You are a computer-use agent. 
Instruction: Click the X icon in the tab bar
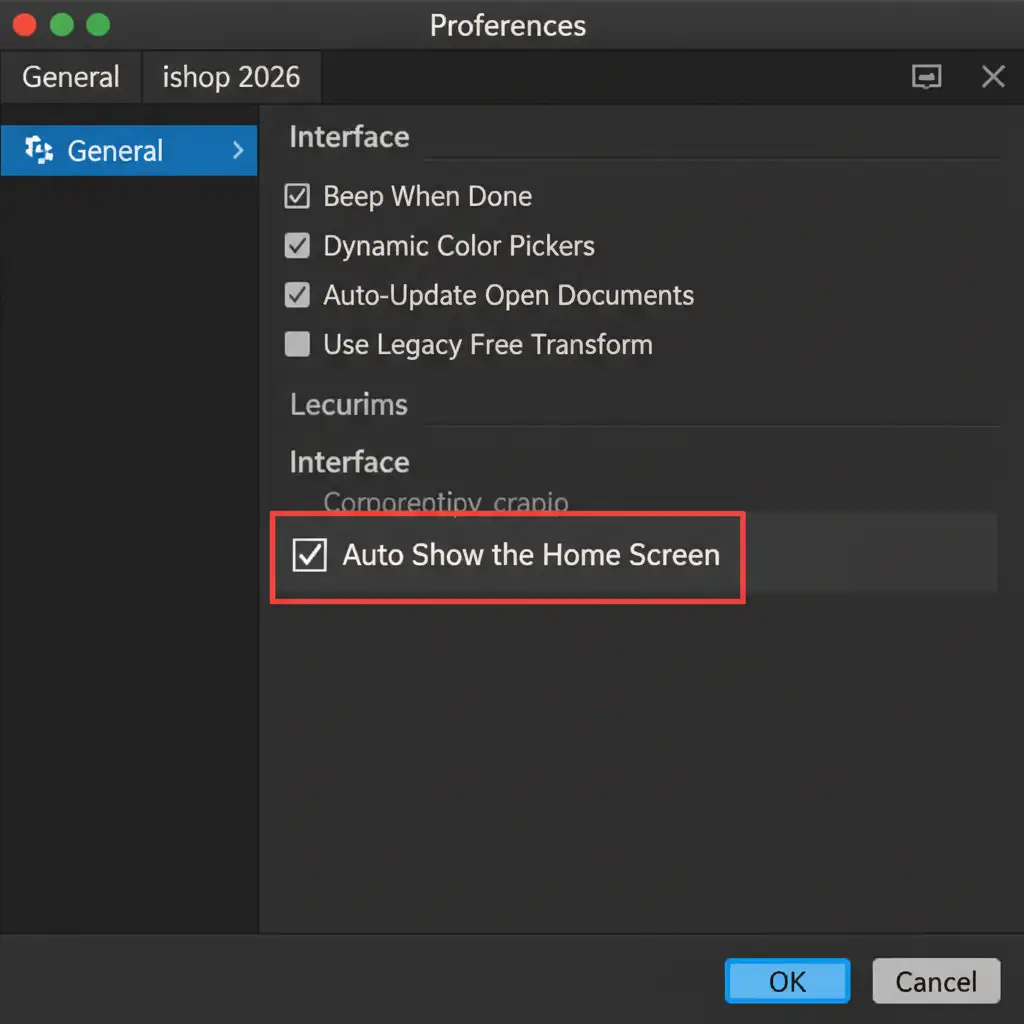(x=993, y=77)
